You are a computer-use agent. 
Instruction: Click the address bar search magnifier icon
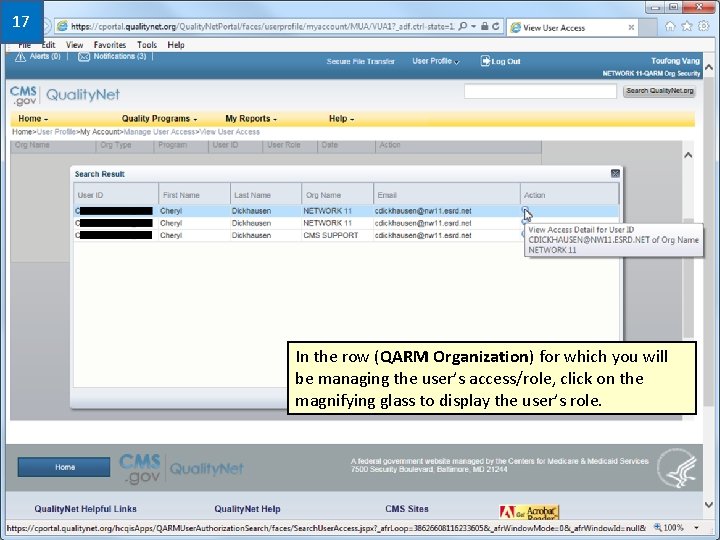463,26
